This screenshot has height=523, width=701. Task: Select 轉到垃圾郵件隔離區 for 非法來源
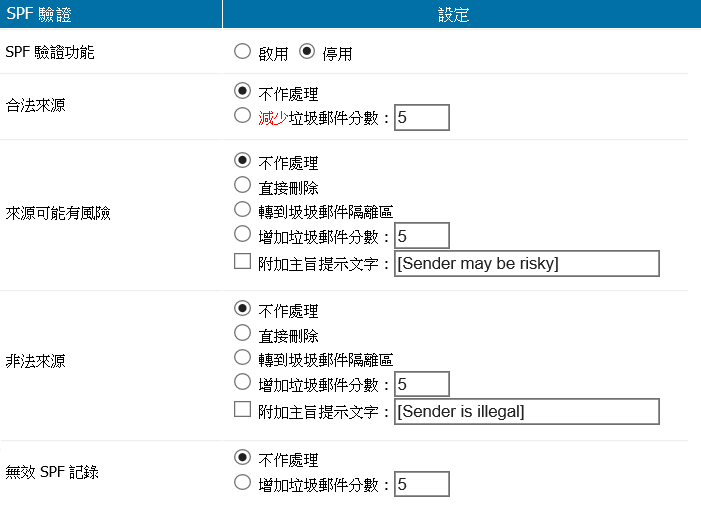242,357
